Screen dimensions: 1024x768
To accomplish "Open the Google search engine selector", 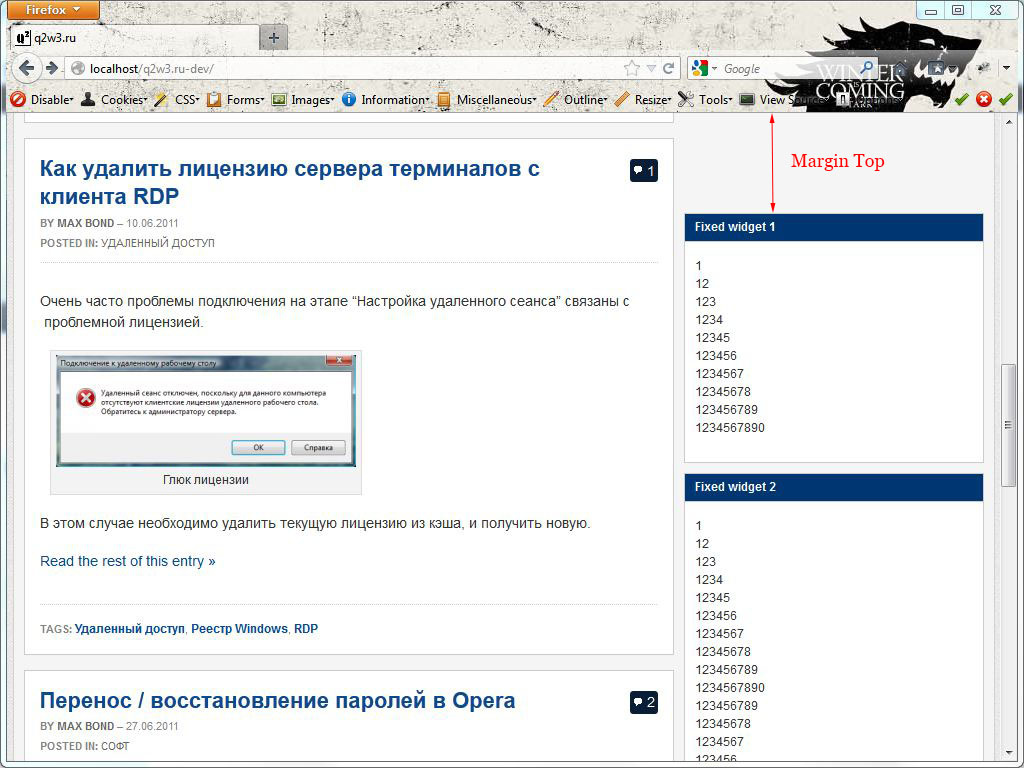I will pos(705,68).
